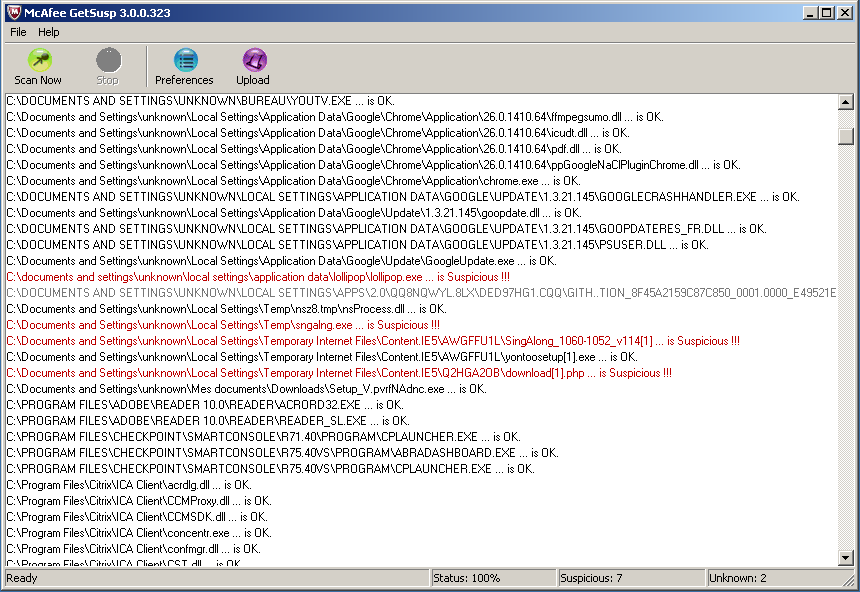860x592 pixels.
Task: Select the suspicious lollipop.exe result line
Action: 258,277
